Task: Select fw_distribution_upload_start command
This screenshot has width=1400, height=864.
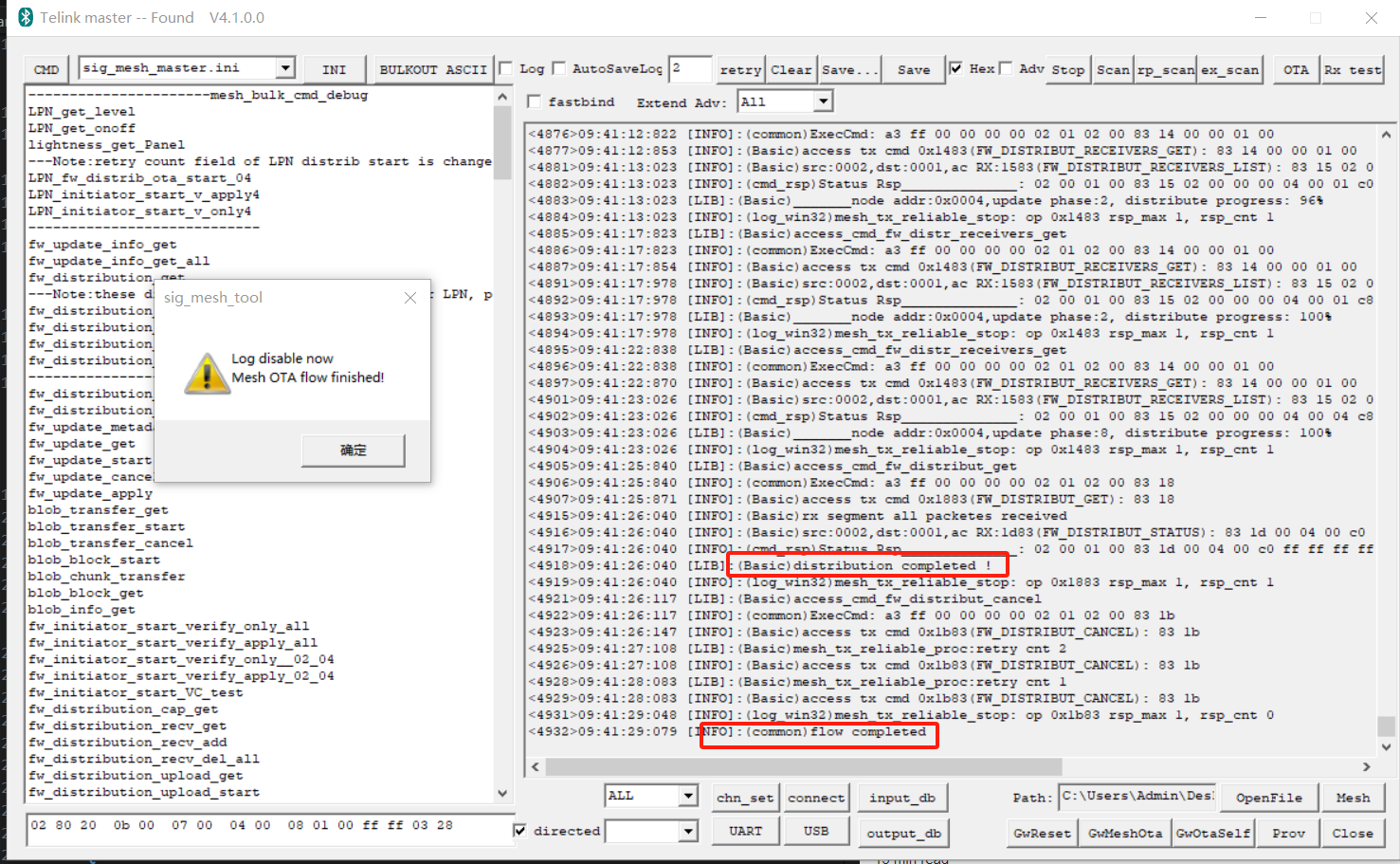Action: coord(143,792)
